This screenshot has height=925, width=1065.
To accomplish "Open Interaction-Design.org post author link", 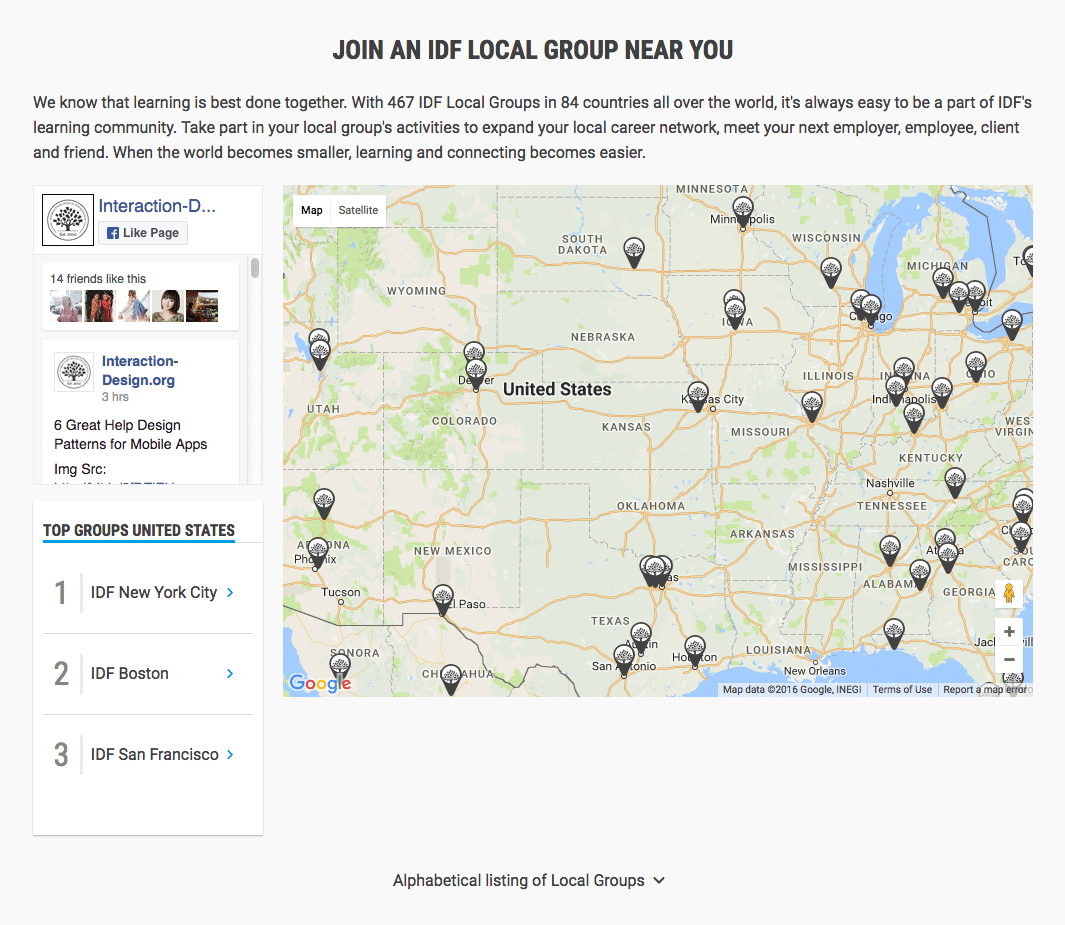I will 140,371.
